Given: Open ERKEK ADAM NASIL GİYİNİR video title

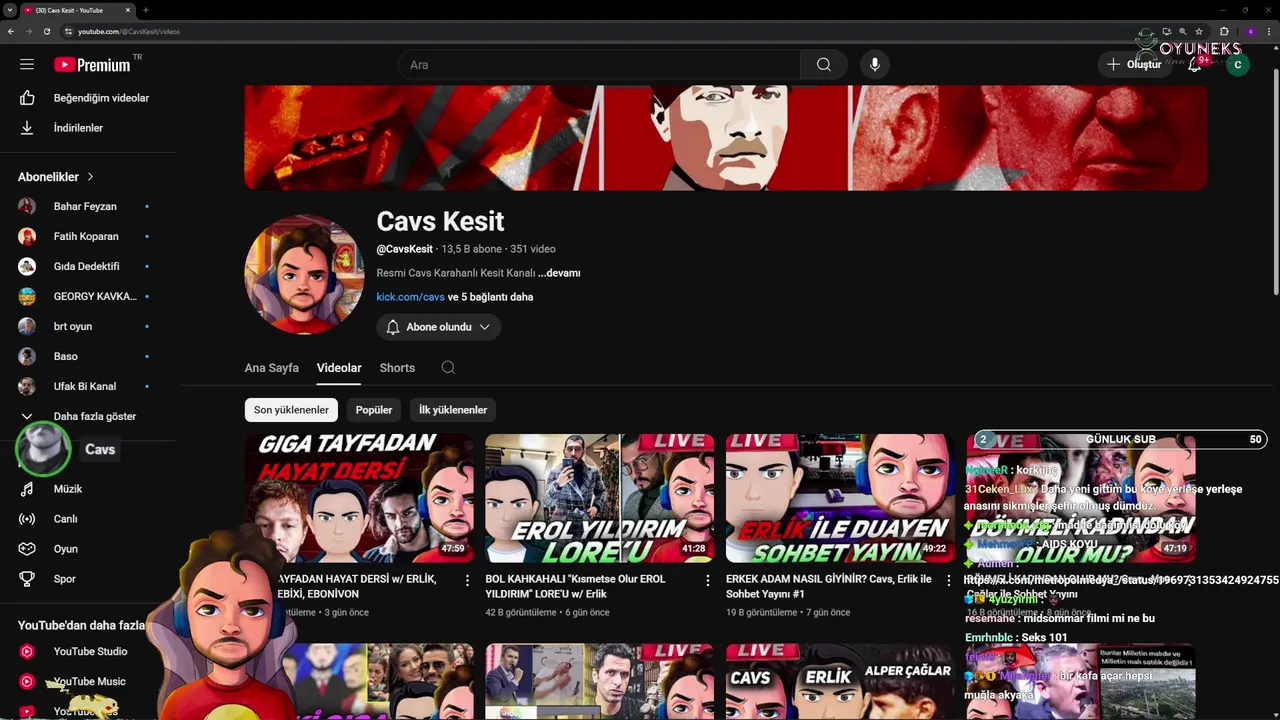Looking at the screenshot, I should pyautogui.click(x=829, y=586).
